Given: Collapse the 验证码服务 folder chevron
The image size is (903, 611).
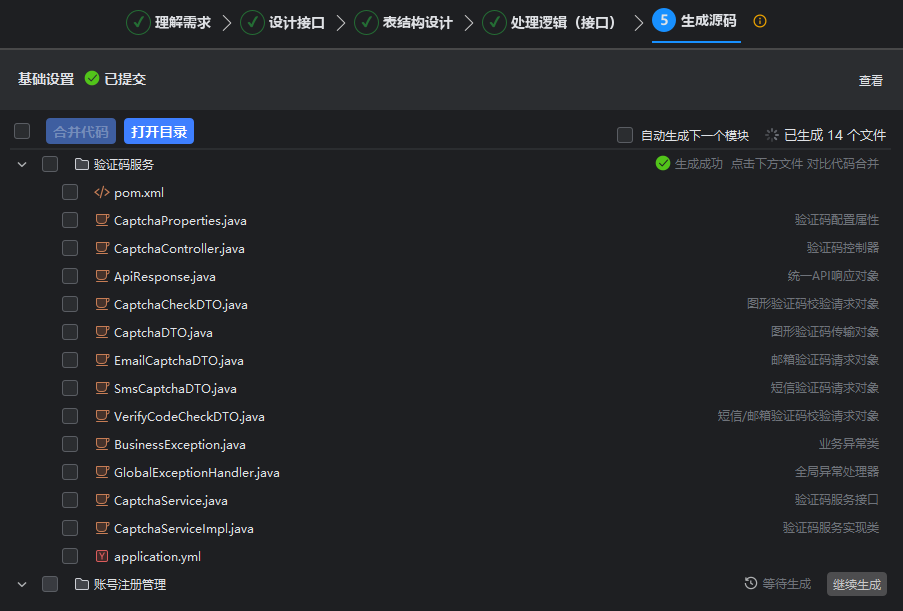Looking at the screenshot, I should coord(22,164).
